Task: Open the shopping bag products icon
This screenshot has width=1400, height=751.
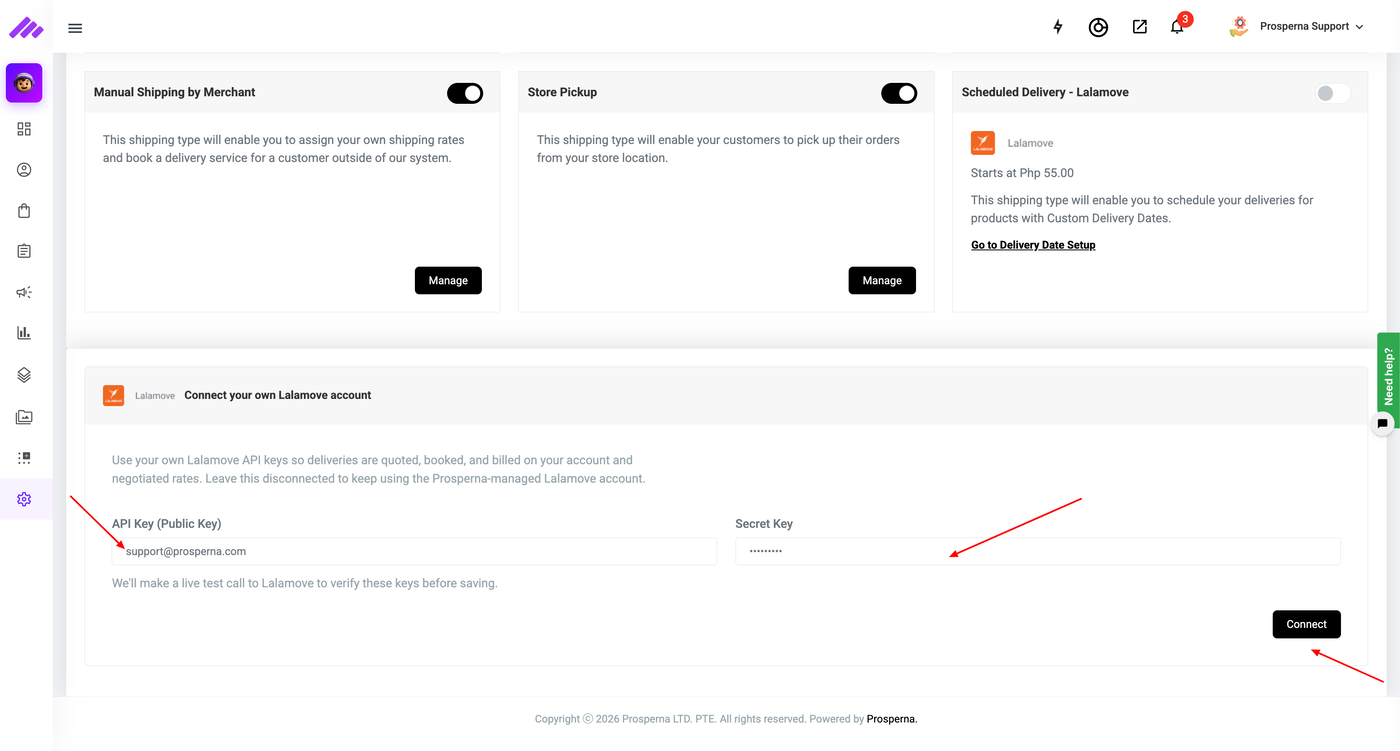Action: click(24, 211)
